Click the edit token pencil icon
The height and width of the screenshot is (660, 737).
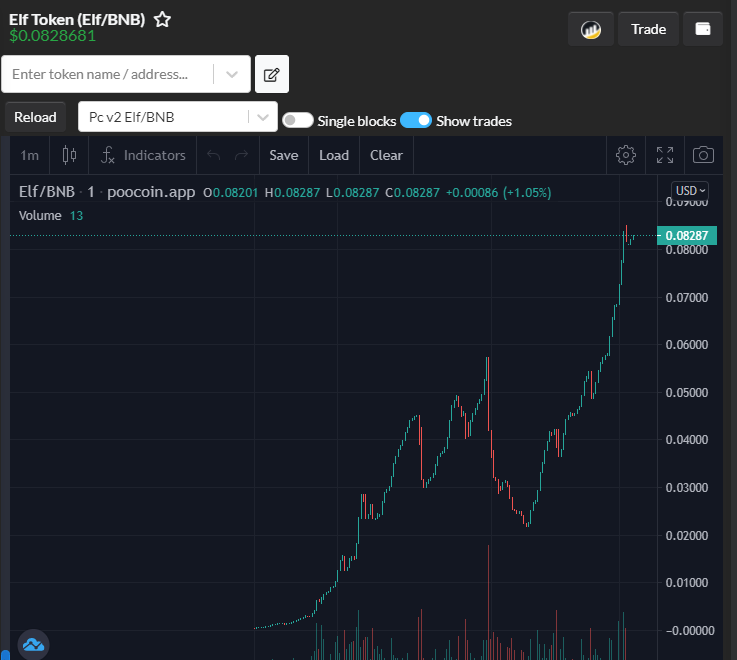click(x=272, y=74)
